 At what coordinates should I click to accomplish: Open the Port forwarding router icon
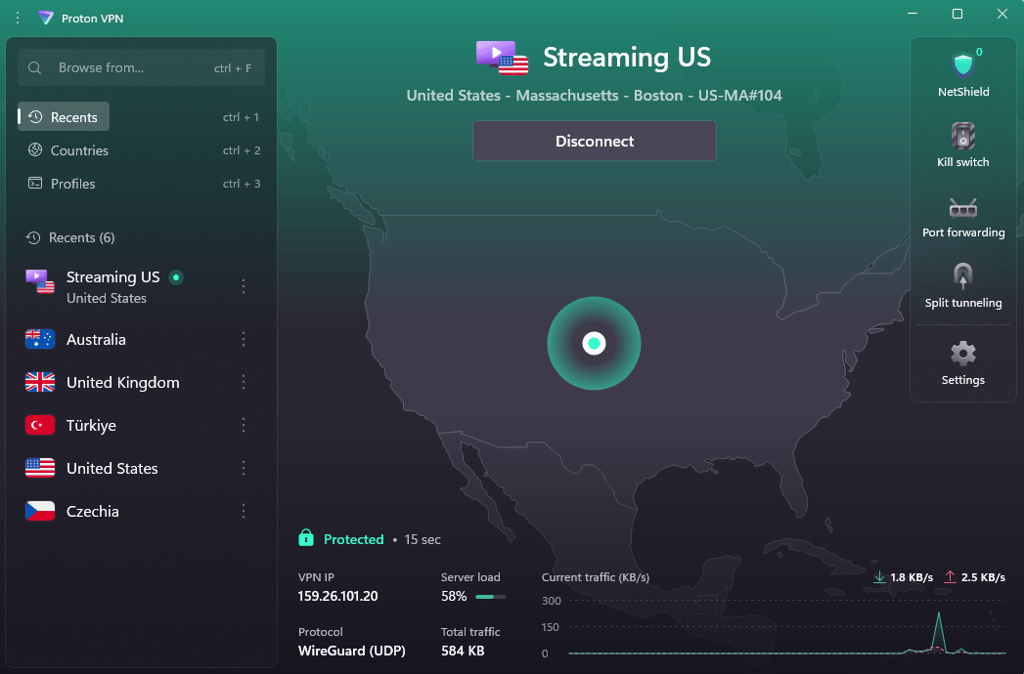pyautogui.click(x=963, y=208)
